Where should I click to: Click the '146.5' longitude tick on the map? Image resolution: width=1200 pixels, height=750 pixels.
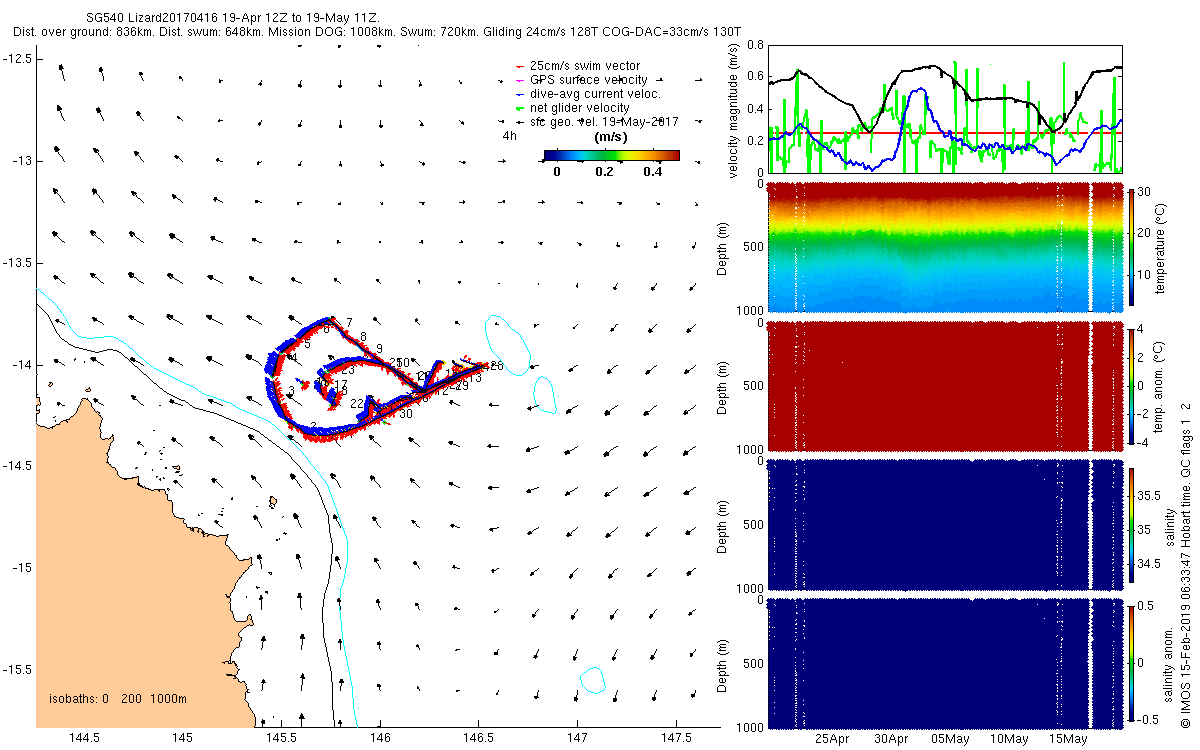[x=479, y=738]
